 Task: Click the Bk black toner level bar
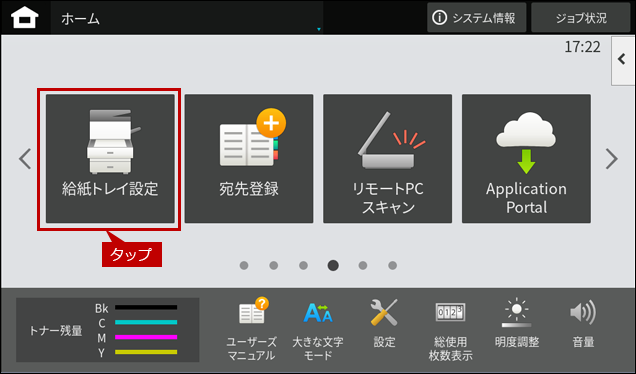[x=146, y=307]
